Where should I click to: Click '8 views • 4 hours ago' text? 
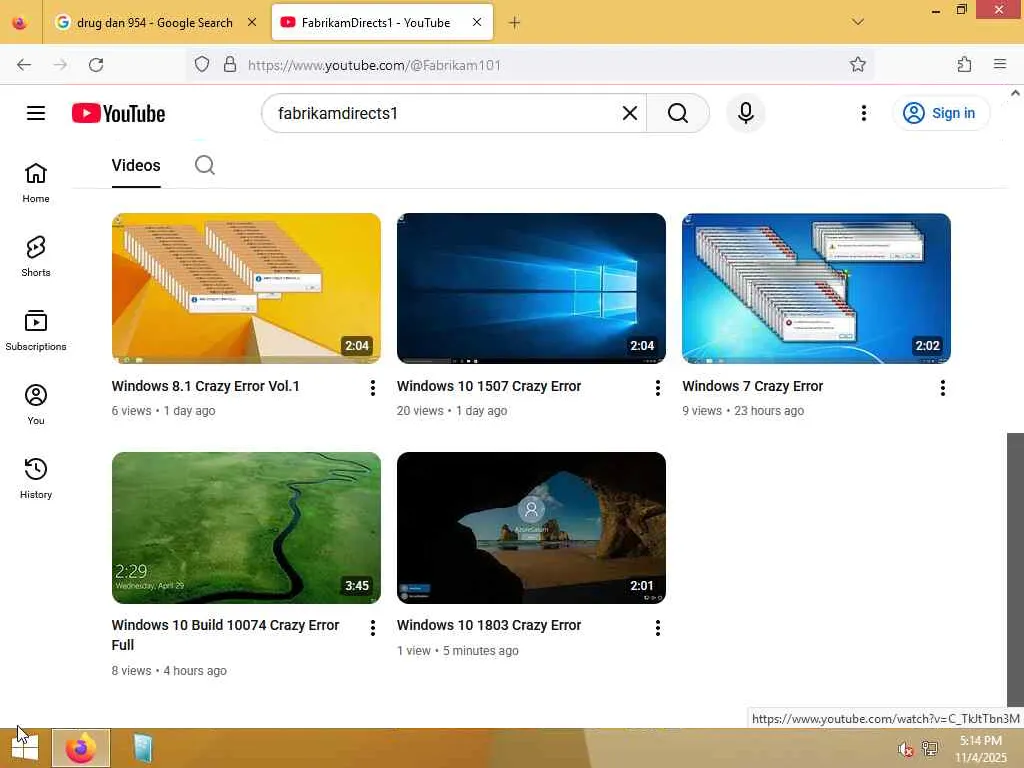tap(168, 671)
